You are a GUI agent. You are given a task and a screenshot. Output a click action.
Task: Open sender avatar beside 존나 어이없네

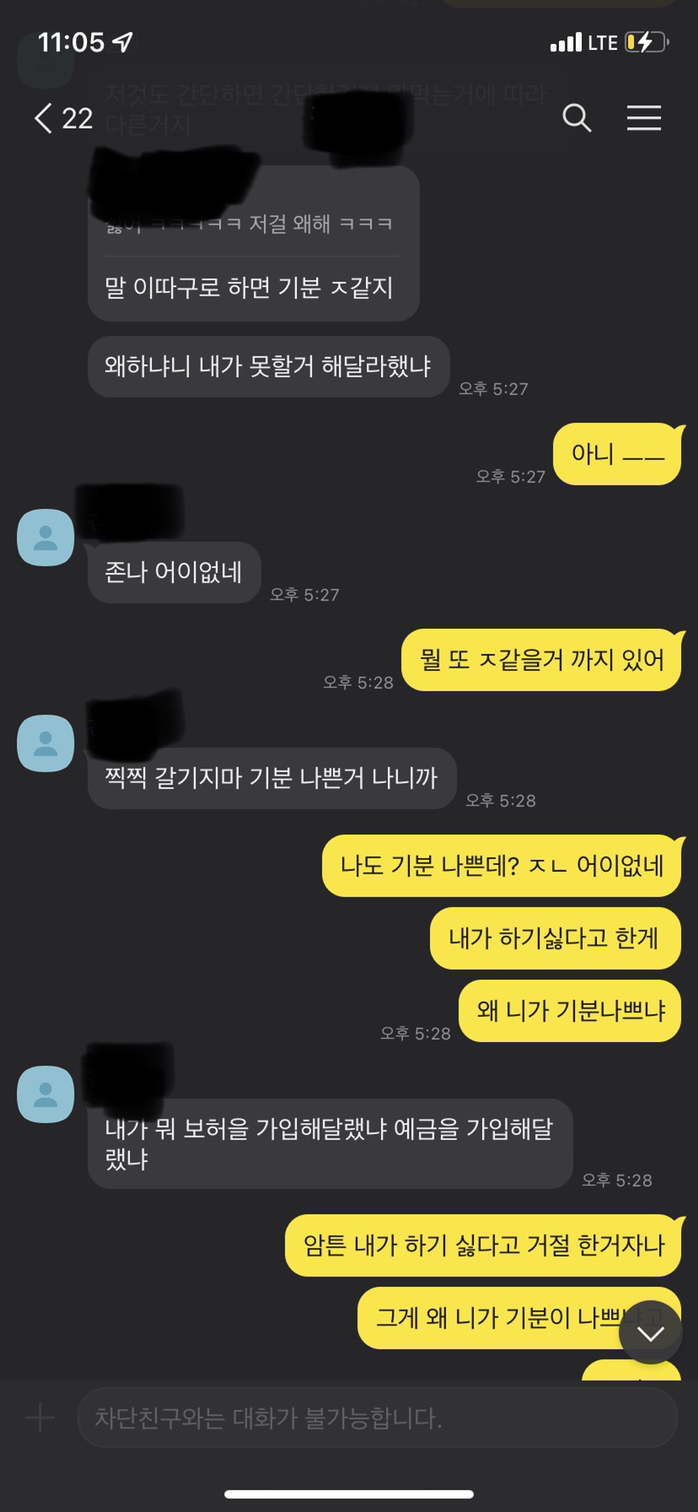(x=46, y=538)
